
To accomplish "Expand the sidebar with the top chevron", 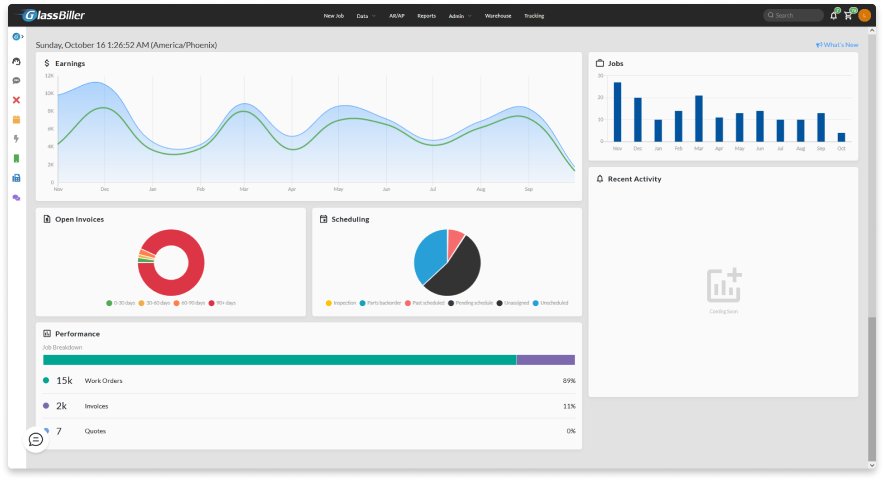I will (22, 37).
